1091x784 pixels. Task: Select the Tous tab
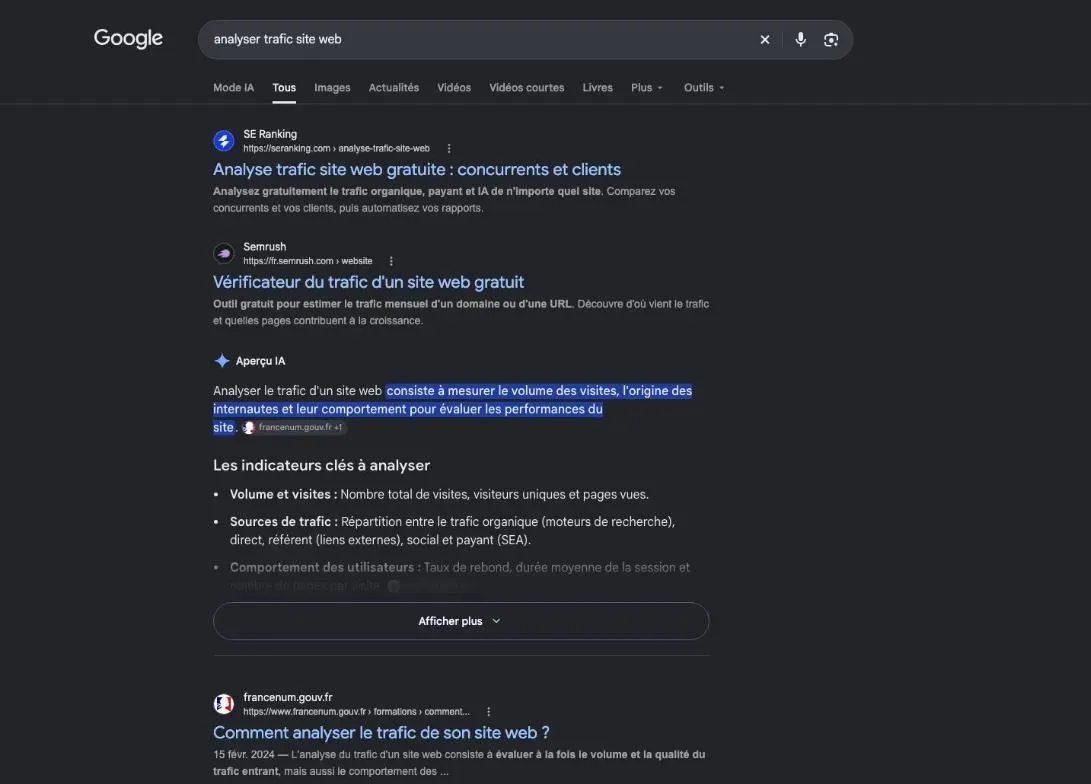(284, 88)
